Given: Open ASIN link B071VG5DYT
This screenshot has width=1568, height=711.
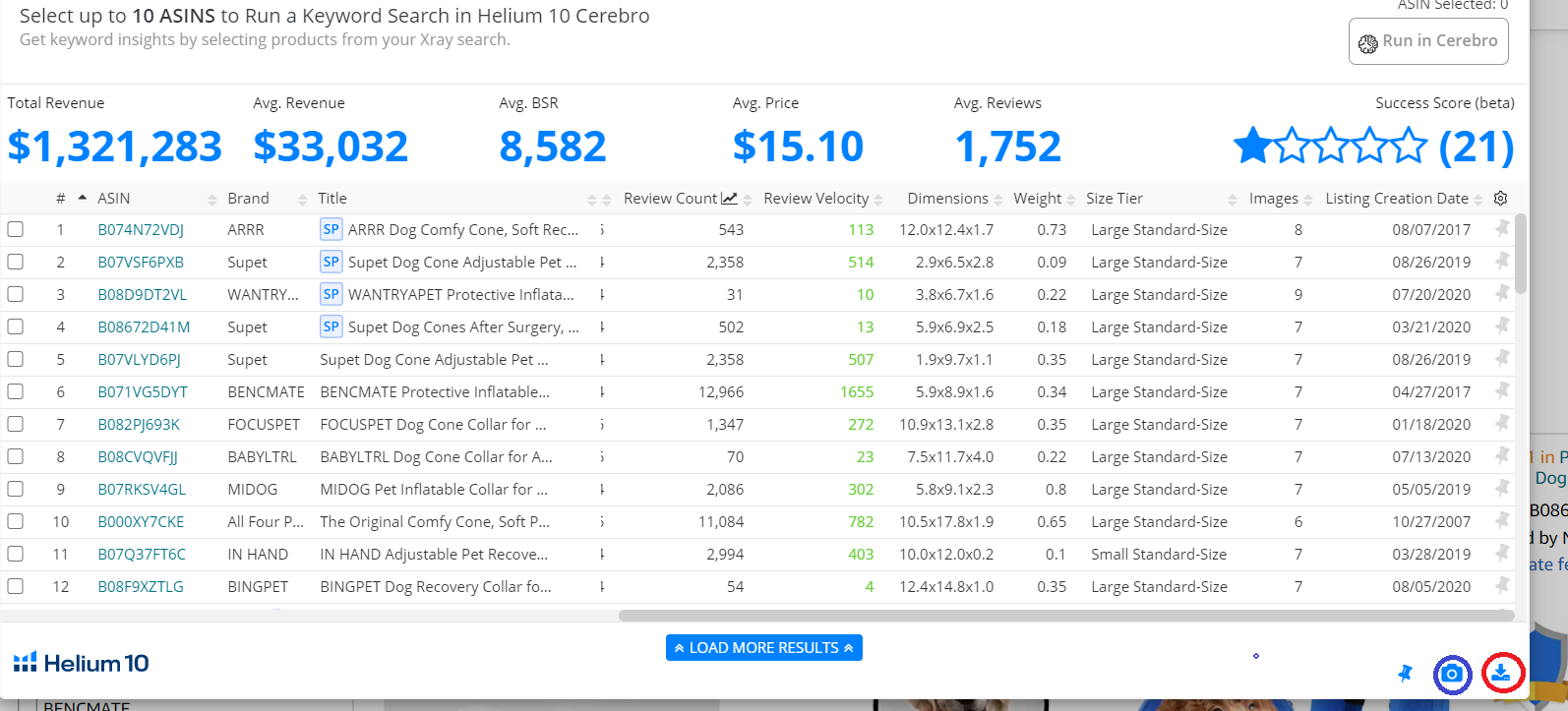Looking at the screenshot, I should [x=143, y=392].
